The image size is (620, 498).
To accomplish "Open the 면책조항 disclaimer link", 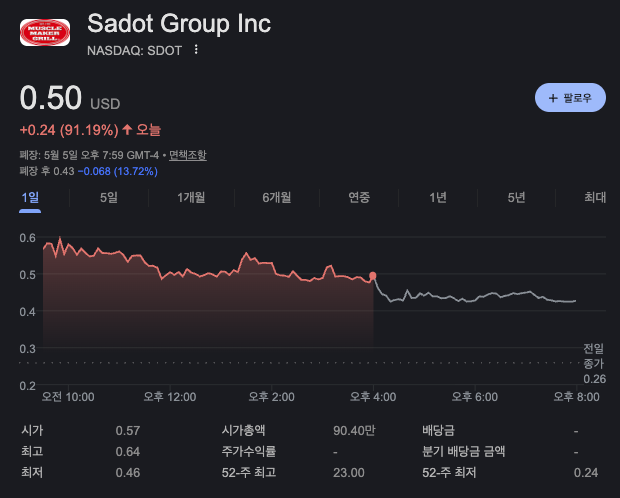I will (188, 155).
